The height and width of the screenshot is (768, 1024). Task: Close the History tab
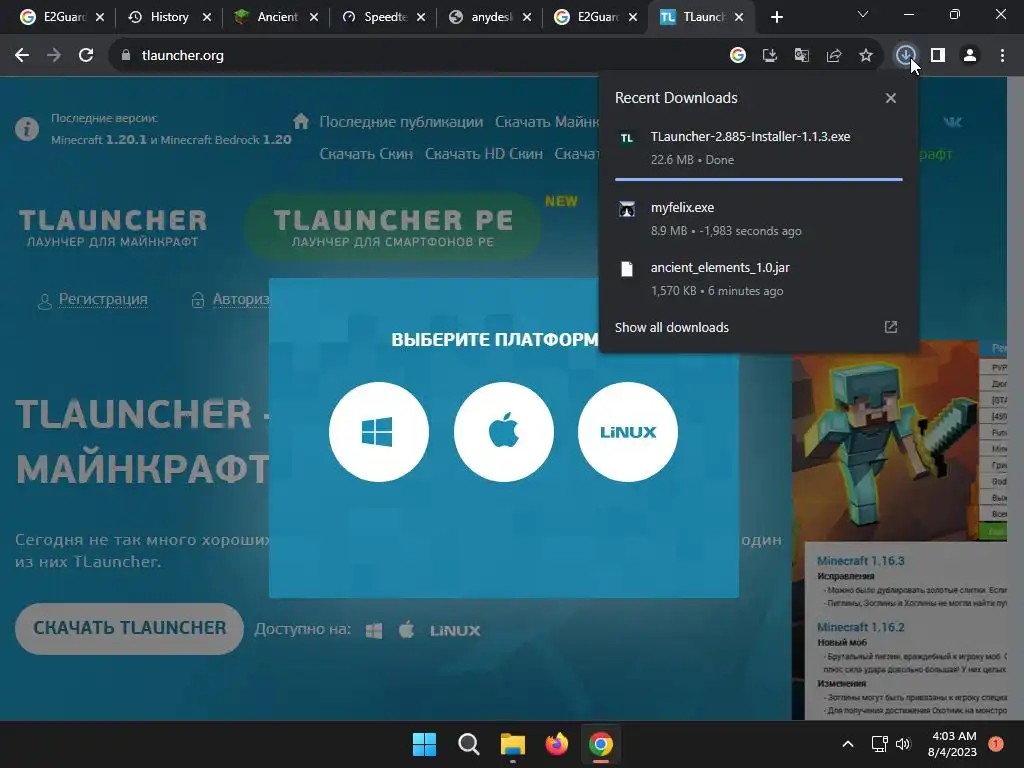(x=207, y=17)
